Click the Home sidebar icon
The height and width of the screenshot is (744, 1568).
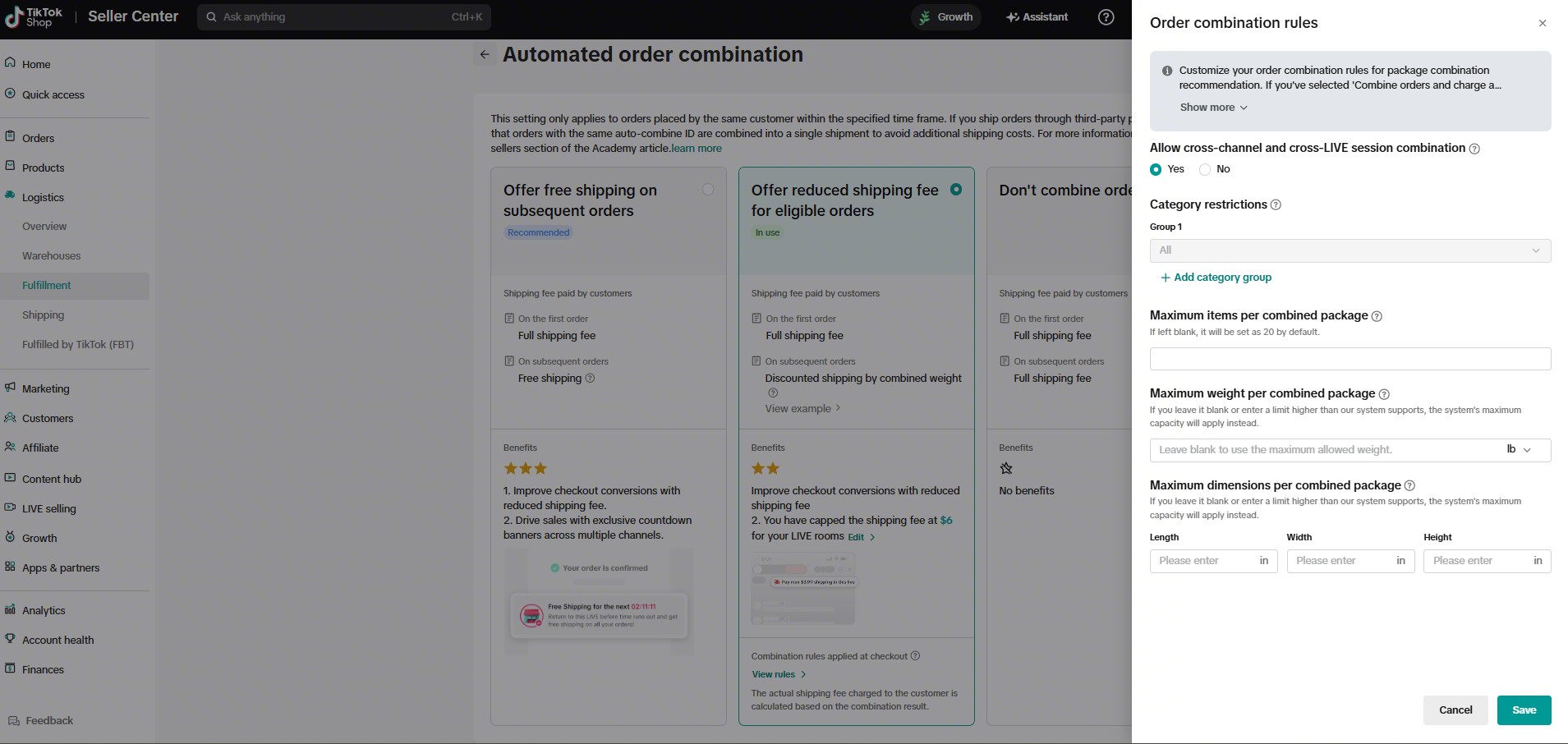coord(10,63)
